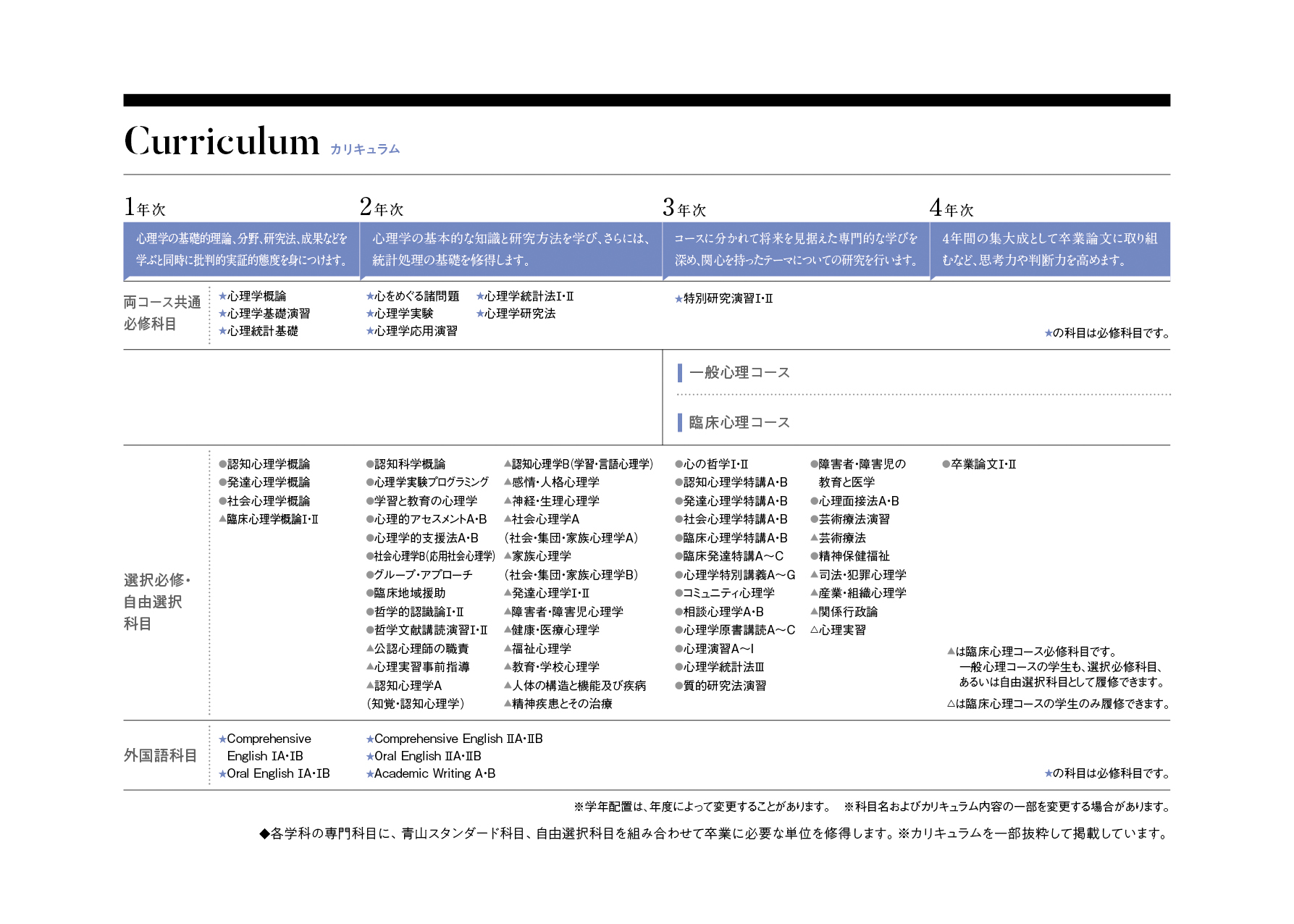This screenshot has width=1294, height=924.
Task: Click 特別研究演習Ⅰ·Ⅱ course
Action: click(x=724, y=298)
